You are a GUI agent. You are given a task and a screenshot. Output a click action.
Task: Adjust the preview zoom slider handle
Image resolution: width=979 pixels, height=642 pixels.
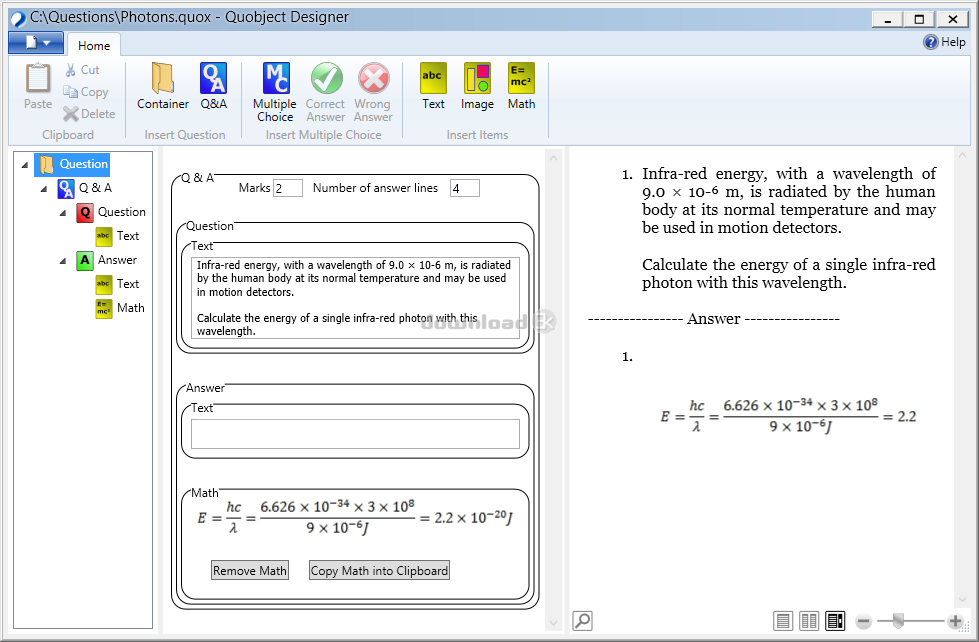(898, 621)
